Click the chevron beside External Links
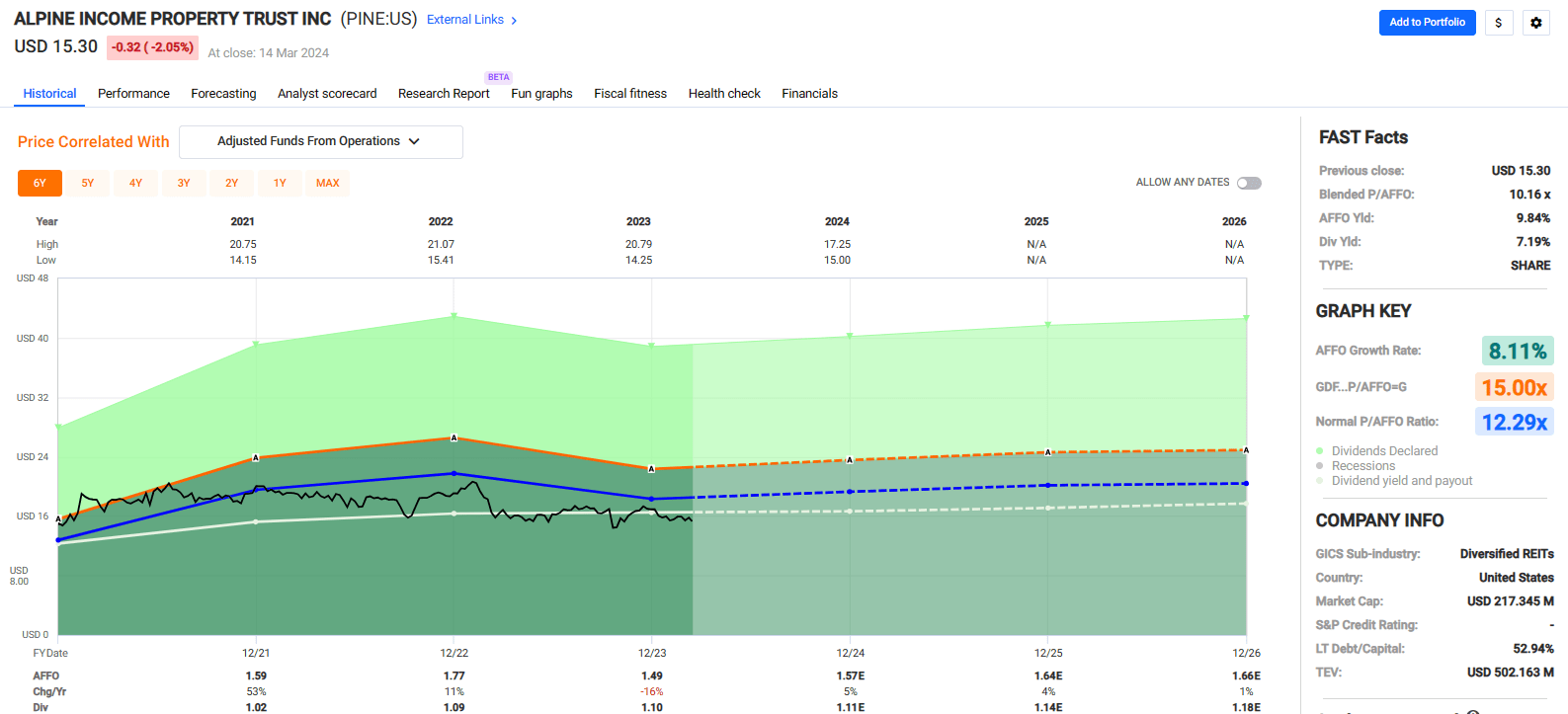This screenshot has width=1568, height=714. [x=514, y=21]
